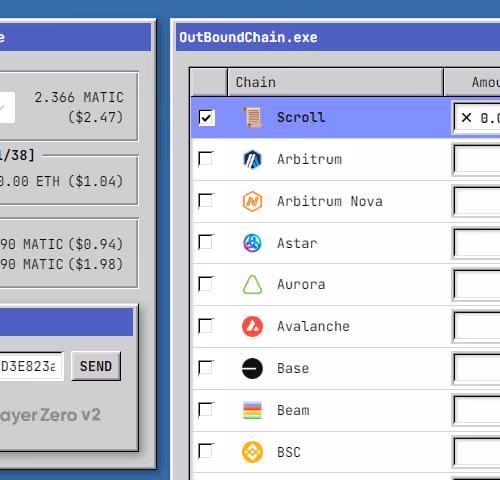Enable the Arbitrum checkbox
Screen dimensions: 500x480
click(x=206, y=159)
